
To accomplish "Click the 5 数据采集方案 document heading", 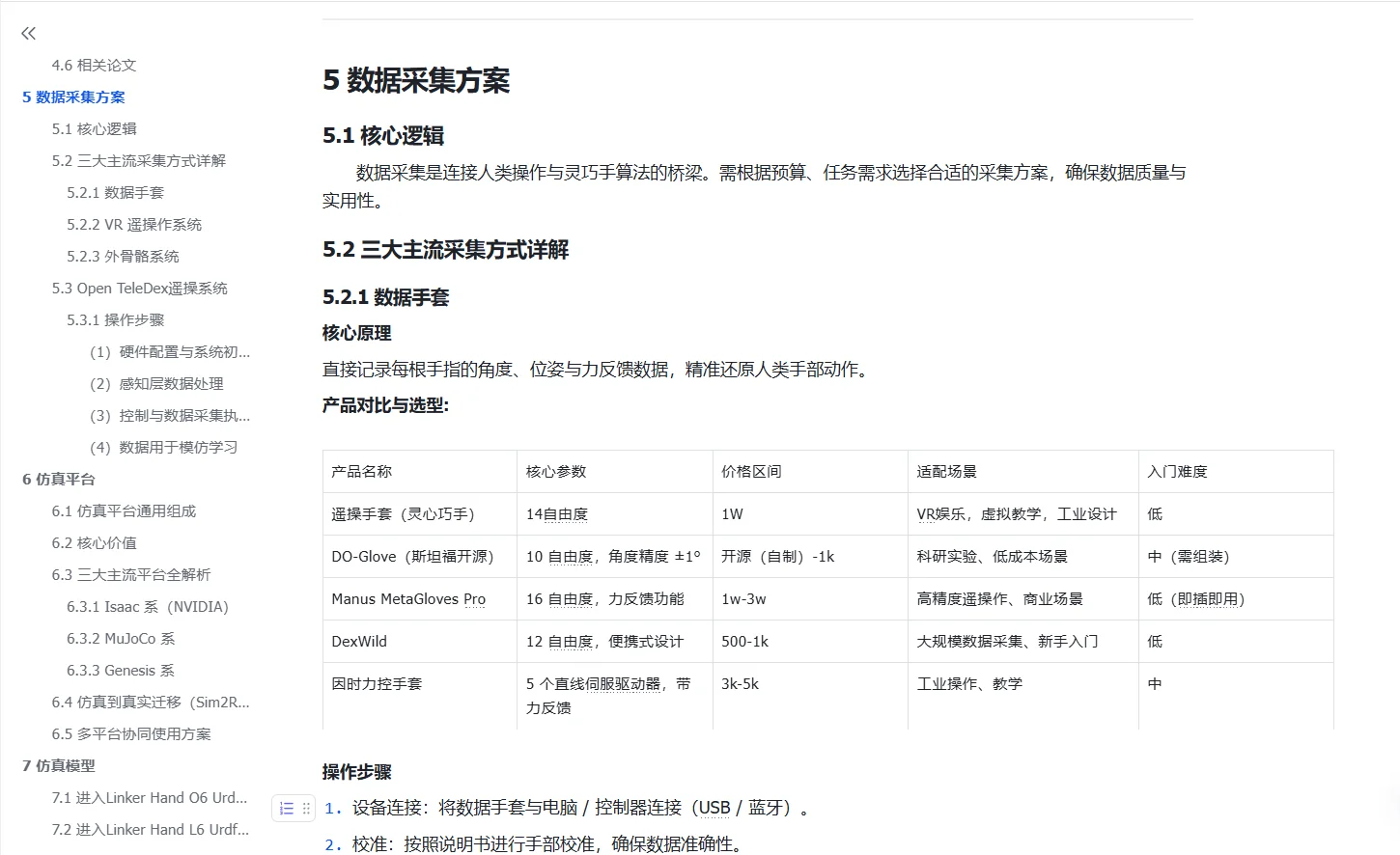I will click(417, 82).
